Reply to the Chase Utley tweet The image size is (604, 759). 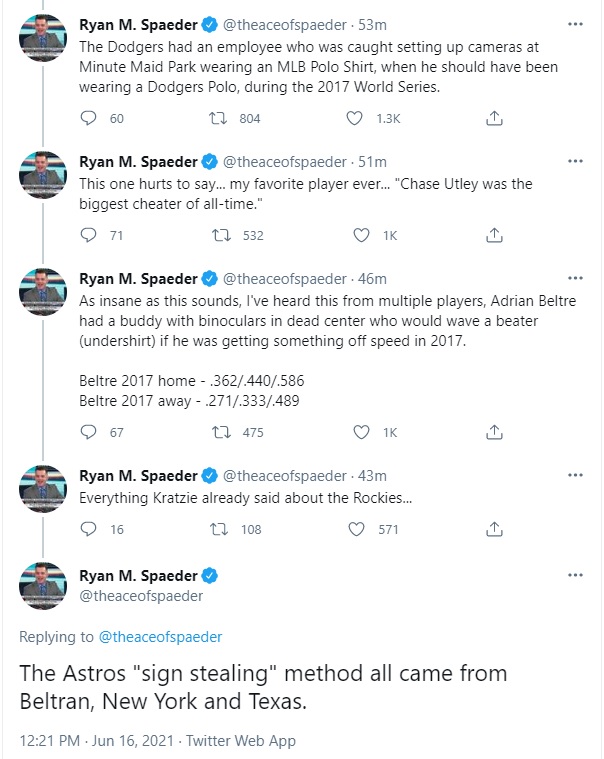89,236
